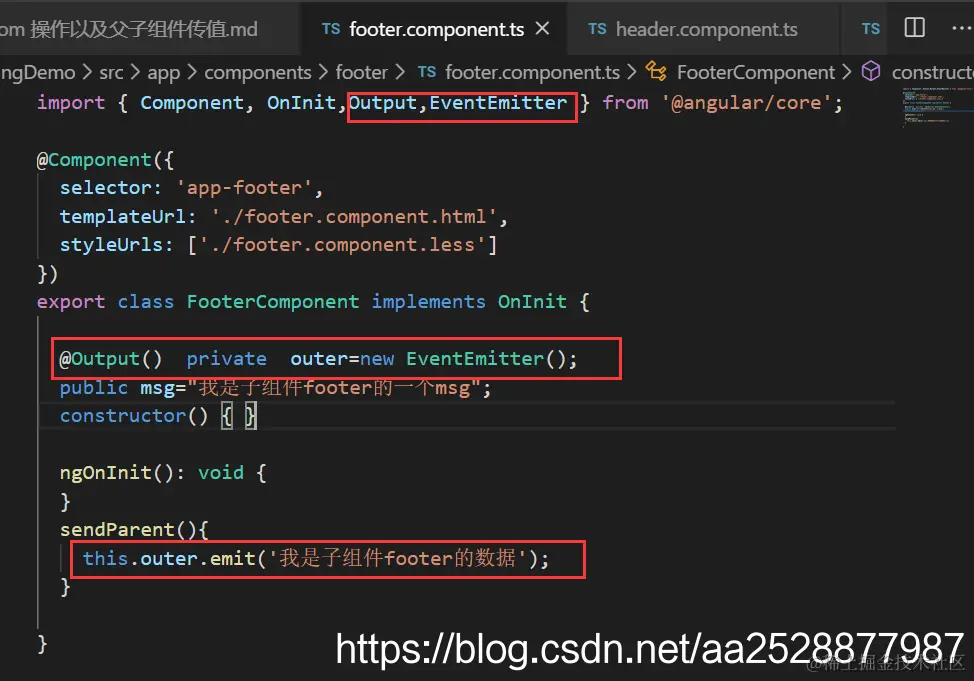Click 'app-footer' selector value
Image resolution: width=974 pixels, height=681 pixels.
coord(244,188)
